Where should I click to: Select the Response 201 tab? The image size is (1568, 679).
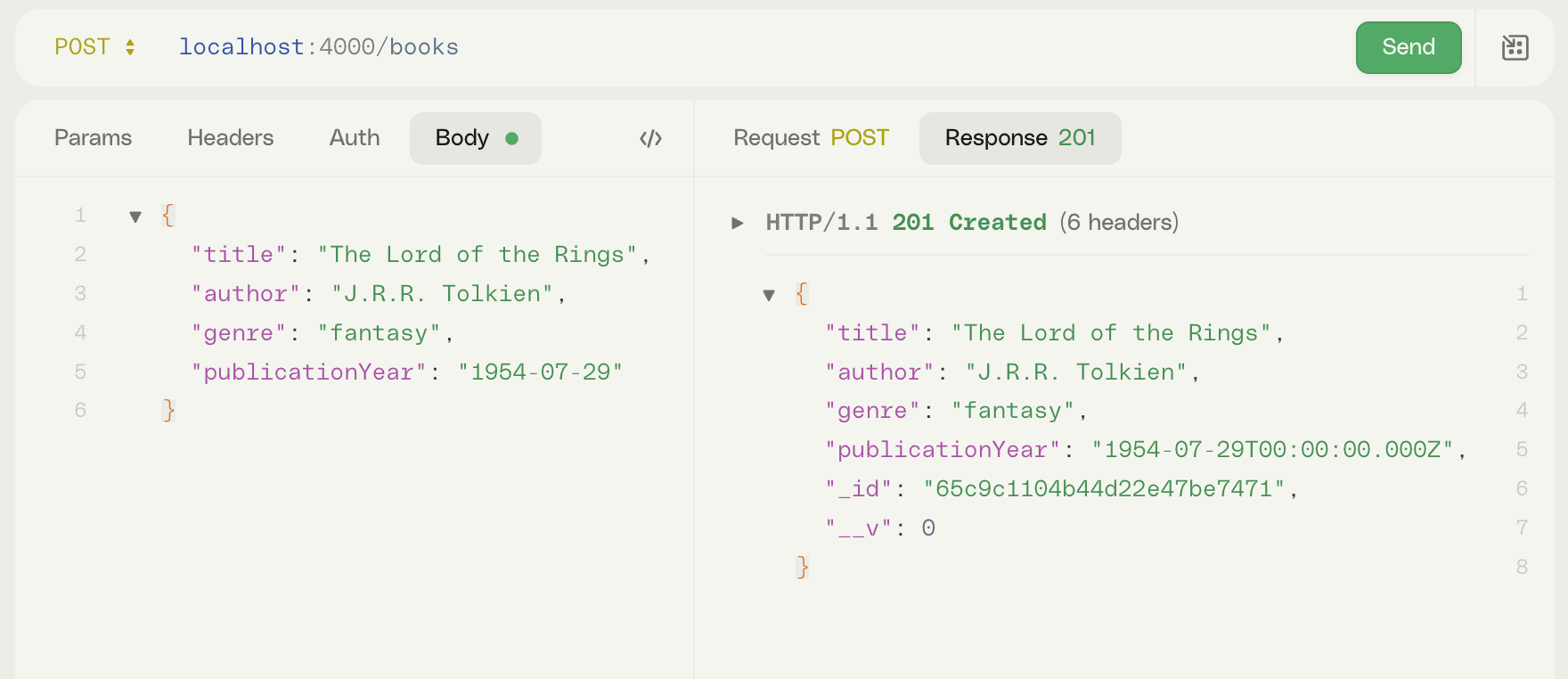(x=1019, y=138)
